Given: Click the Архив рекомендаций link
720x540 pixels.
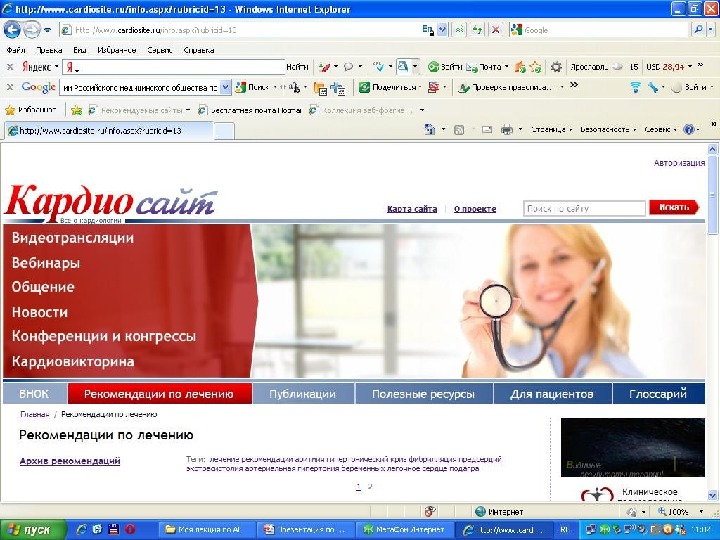Looking at the screenshot, I should click(70, 461).
